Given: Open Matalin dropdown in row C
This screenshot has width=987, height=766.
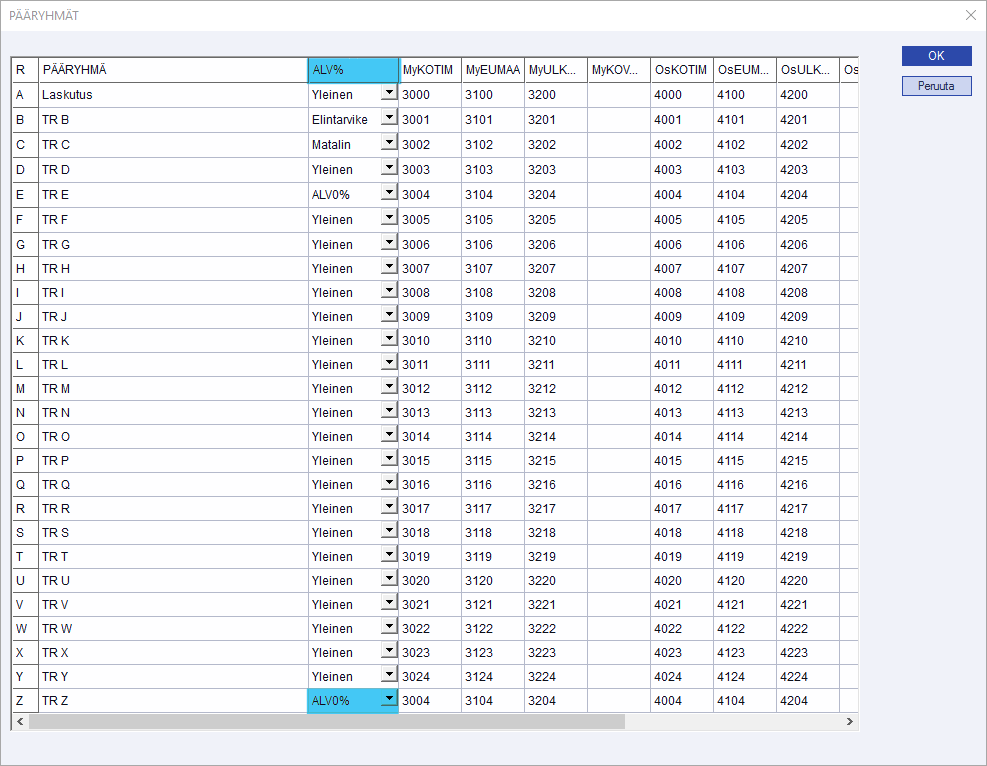Looking at the screenshot, I should (389, 144).
